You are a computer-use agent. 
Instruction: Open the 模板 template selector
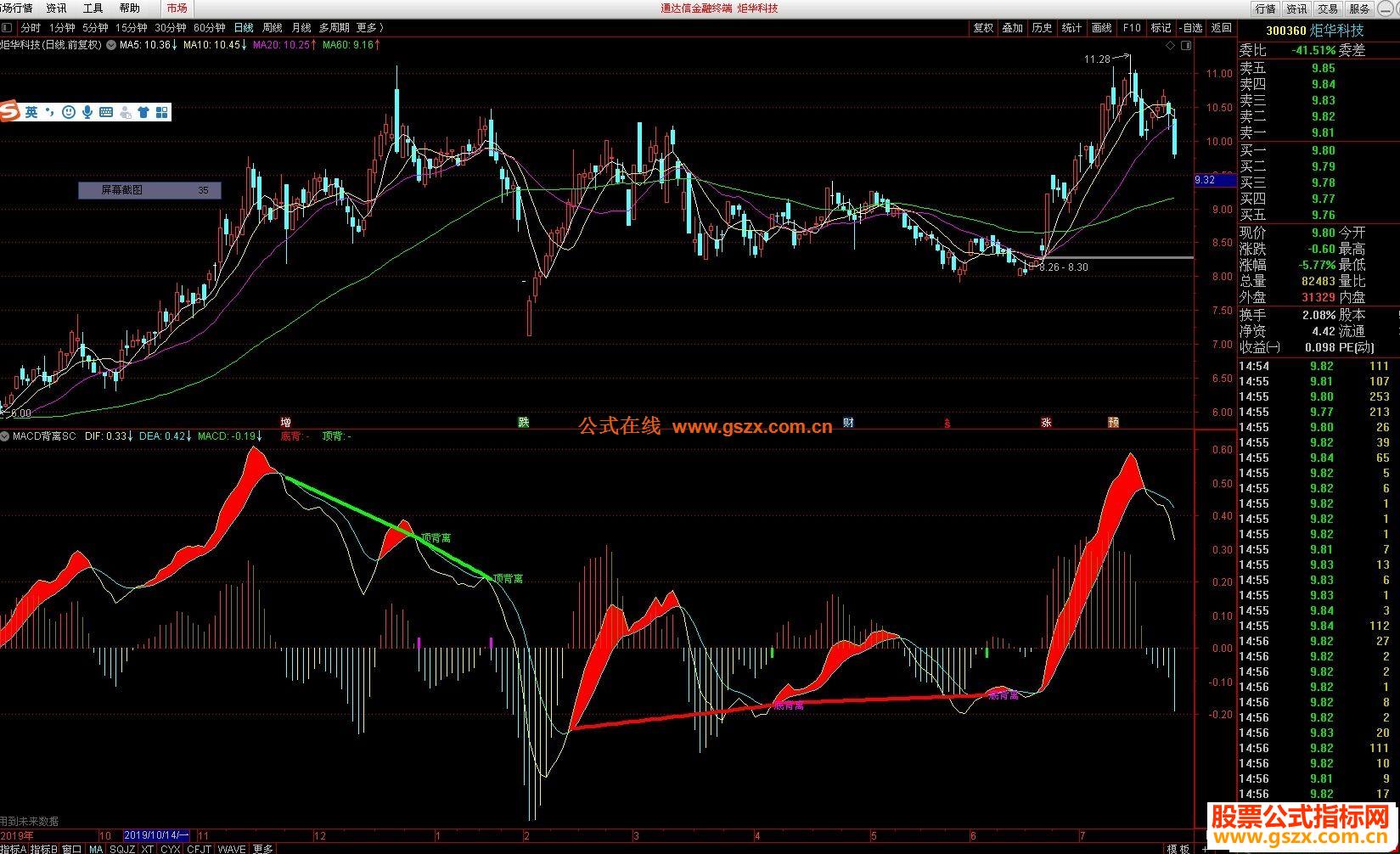tap(1178, 848)
